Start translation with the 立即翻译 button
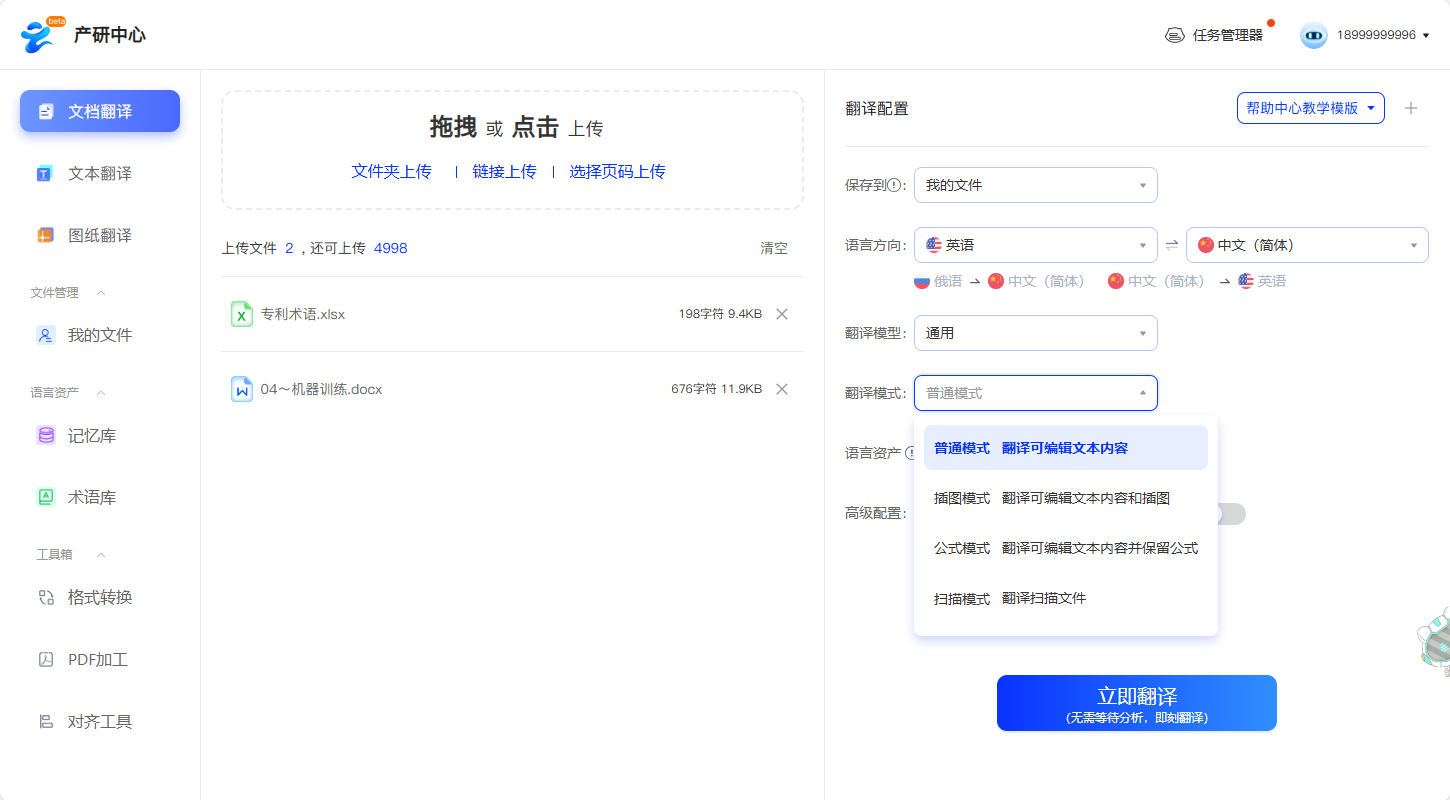1450x800 pixels. (1137, 703)
